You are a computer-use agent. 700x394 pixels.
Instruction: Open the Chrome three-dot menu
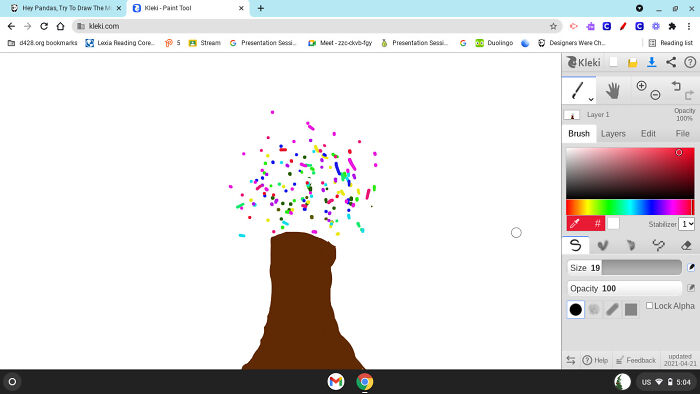[689, 26]
